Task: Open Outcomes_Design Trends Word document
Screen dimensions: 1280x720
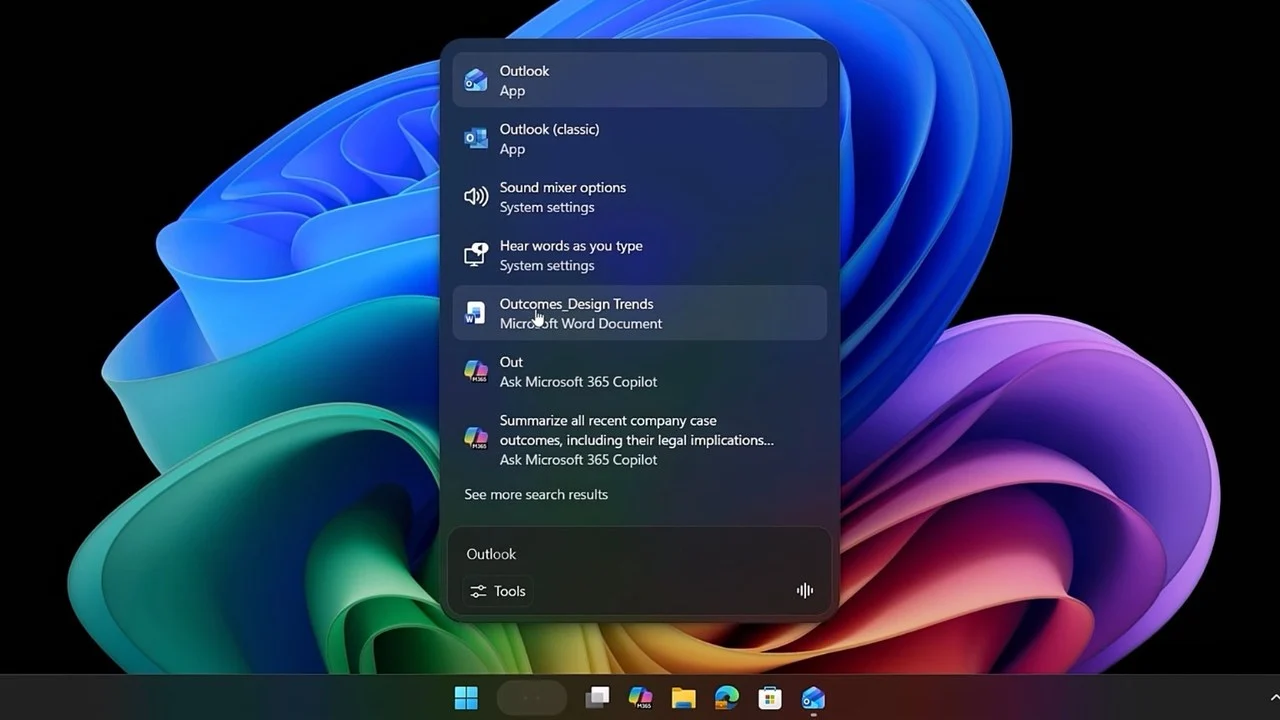Action: click(639, 313)
